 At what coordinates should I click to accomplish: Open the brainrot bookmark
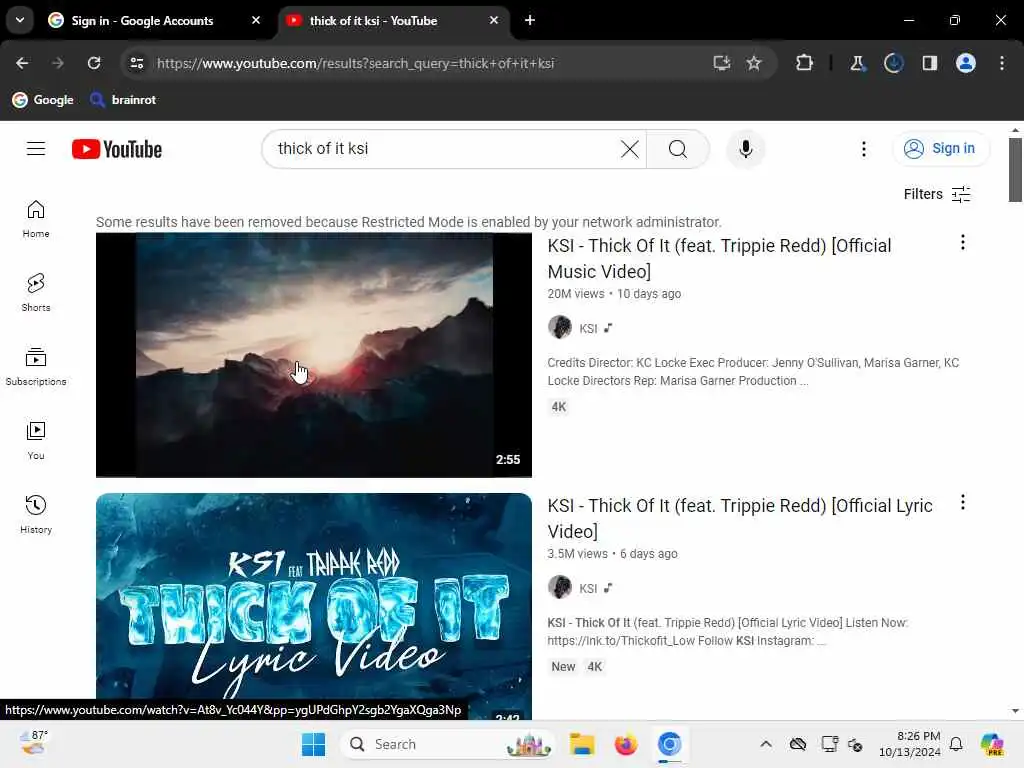(123, 100)
